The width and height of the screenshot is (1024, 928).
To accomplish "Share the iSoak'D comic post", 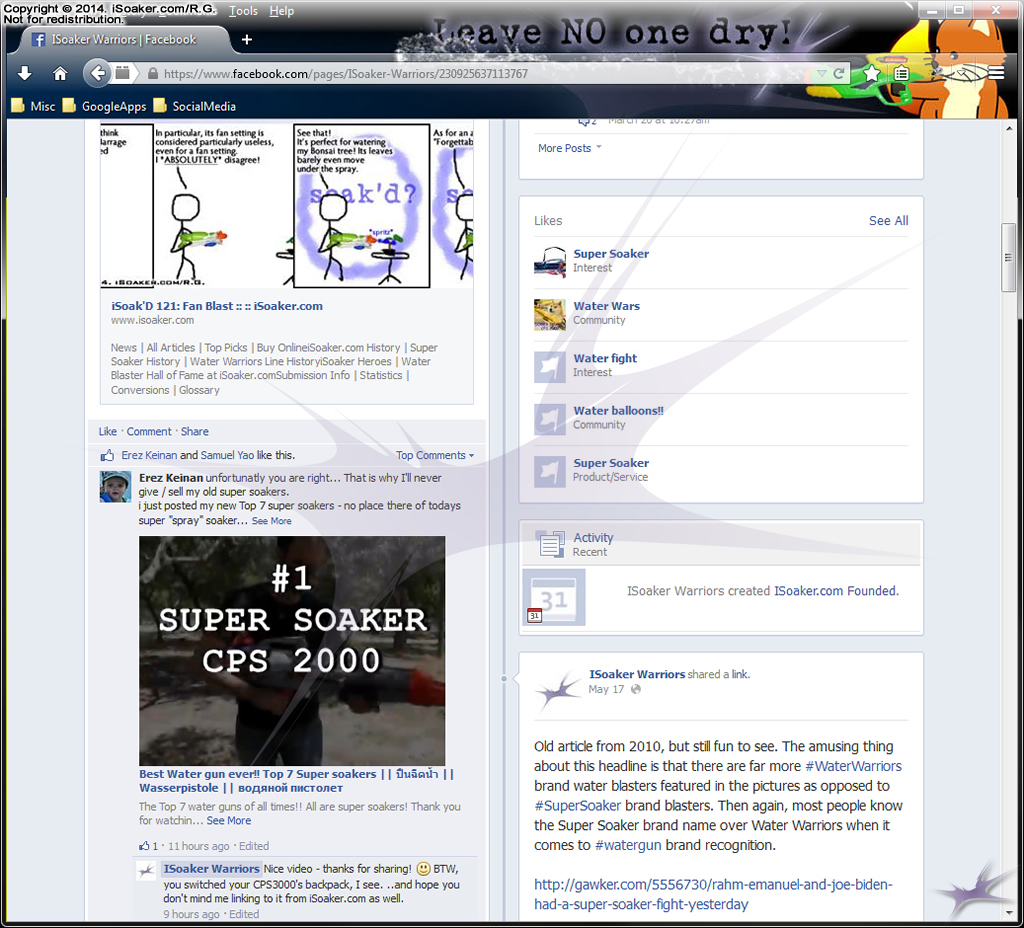I will 195,432.
